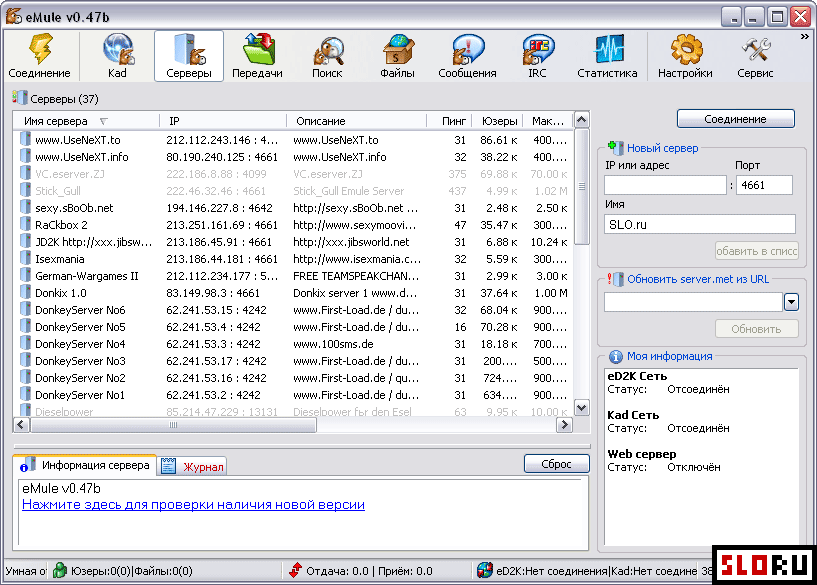The image size is (817, 585).
Task: Click the new version check link
Action: (x=193, y=504)
